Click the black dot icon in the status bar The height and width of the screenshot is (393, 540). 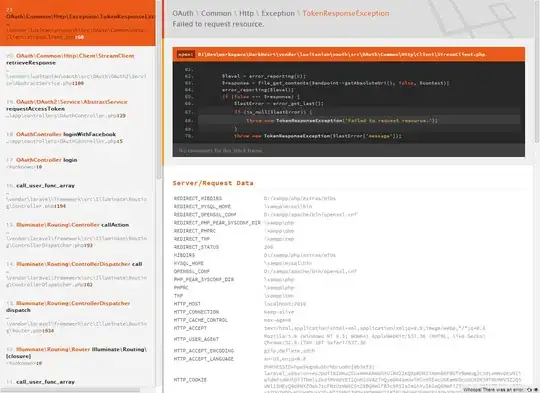[536, 390]
